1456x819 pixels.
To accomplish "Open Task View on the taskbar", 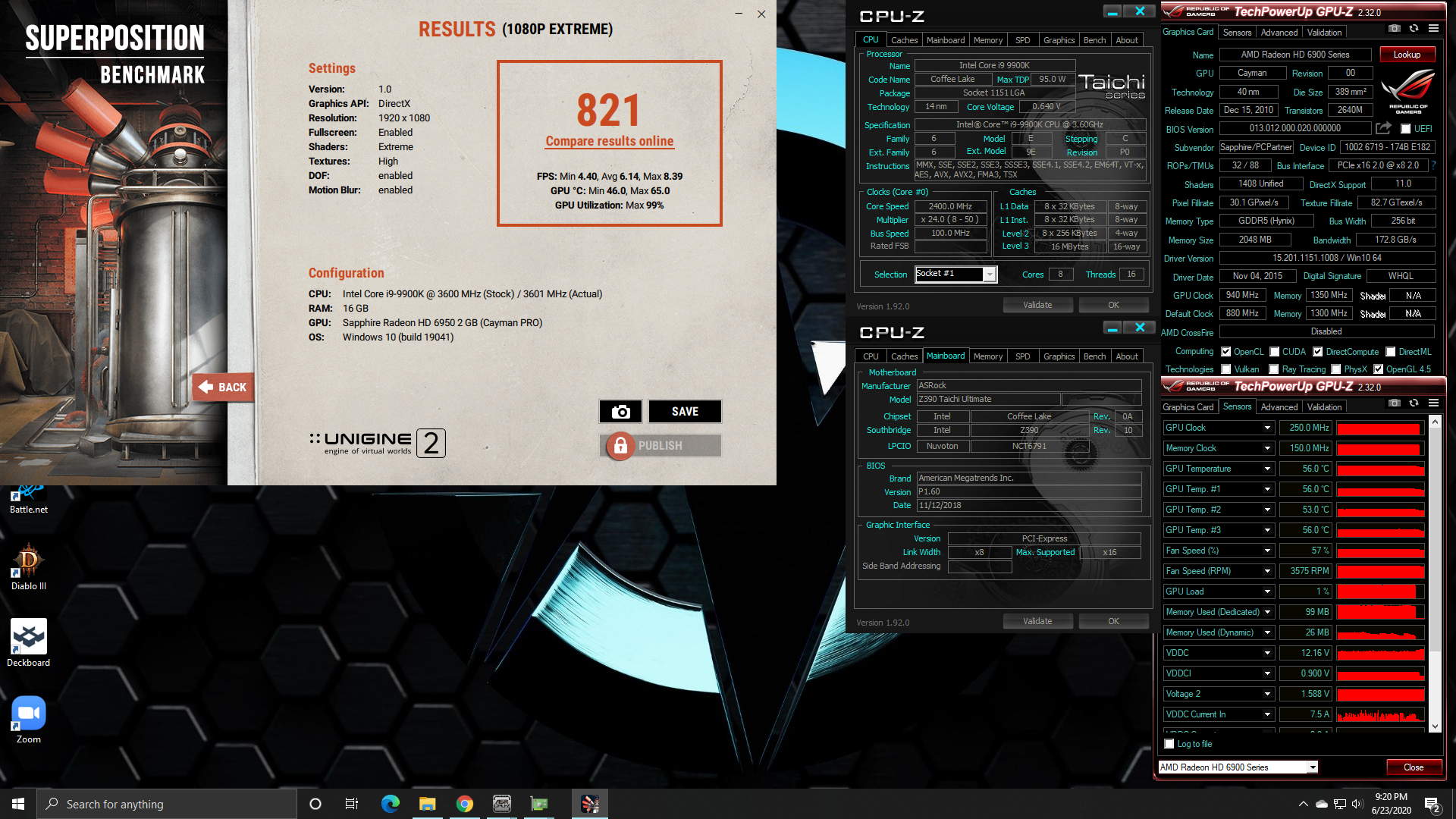I will [352, 804].
